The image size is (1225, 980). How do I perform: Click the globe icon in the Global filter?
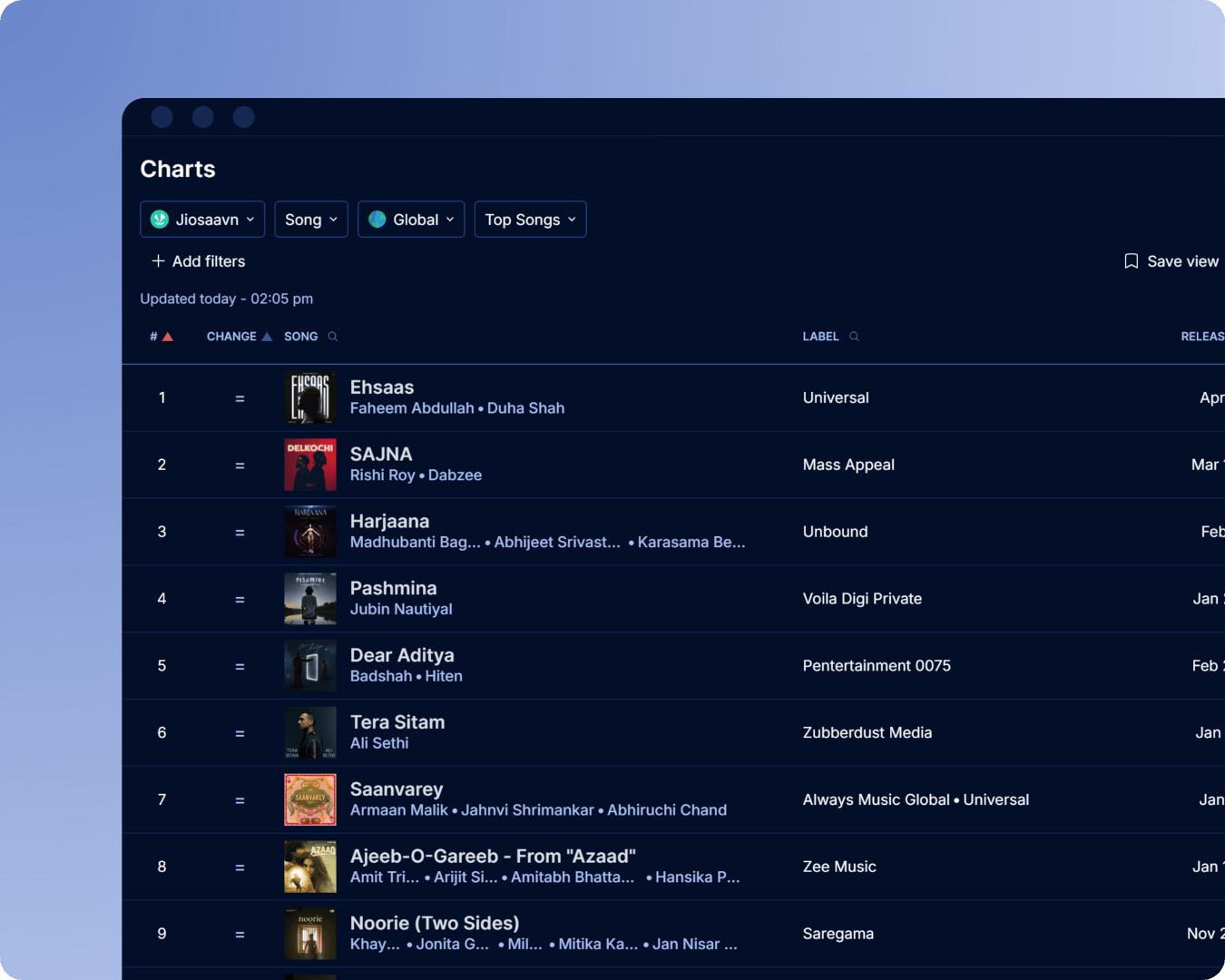(x=377, y=219)
